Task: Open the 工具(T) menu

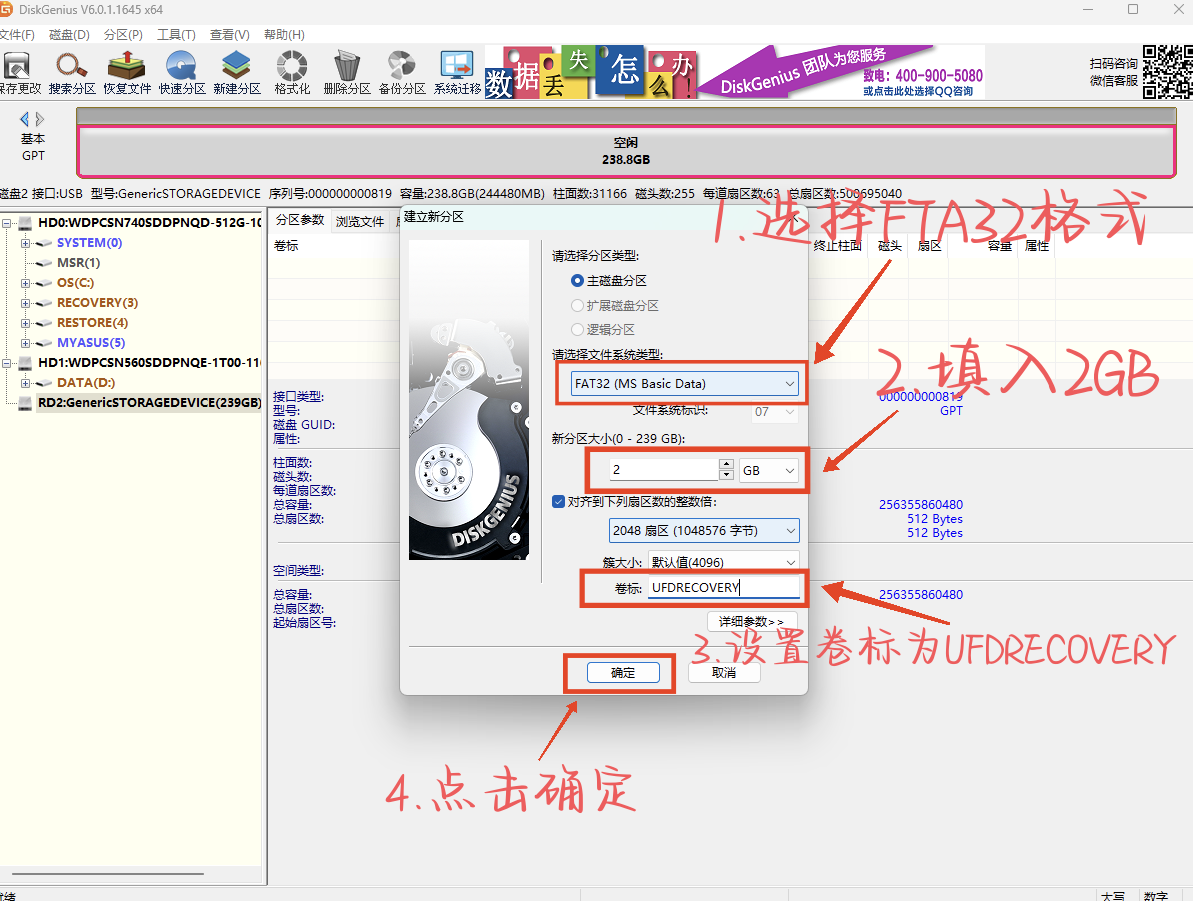Action: point(176,35)
